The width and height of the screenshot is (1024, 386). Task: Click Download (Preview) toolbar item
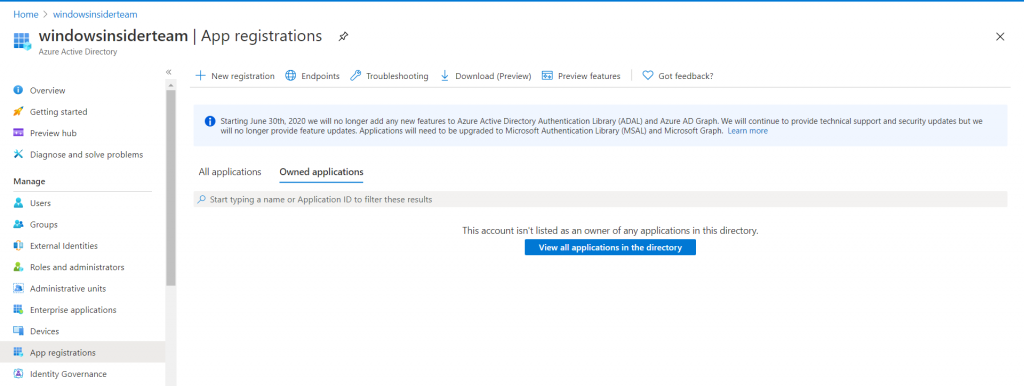click(x=485, y=76)
